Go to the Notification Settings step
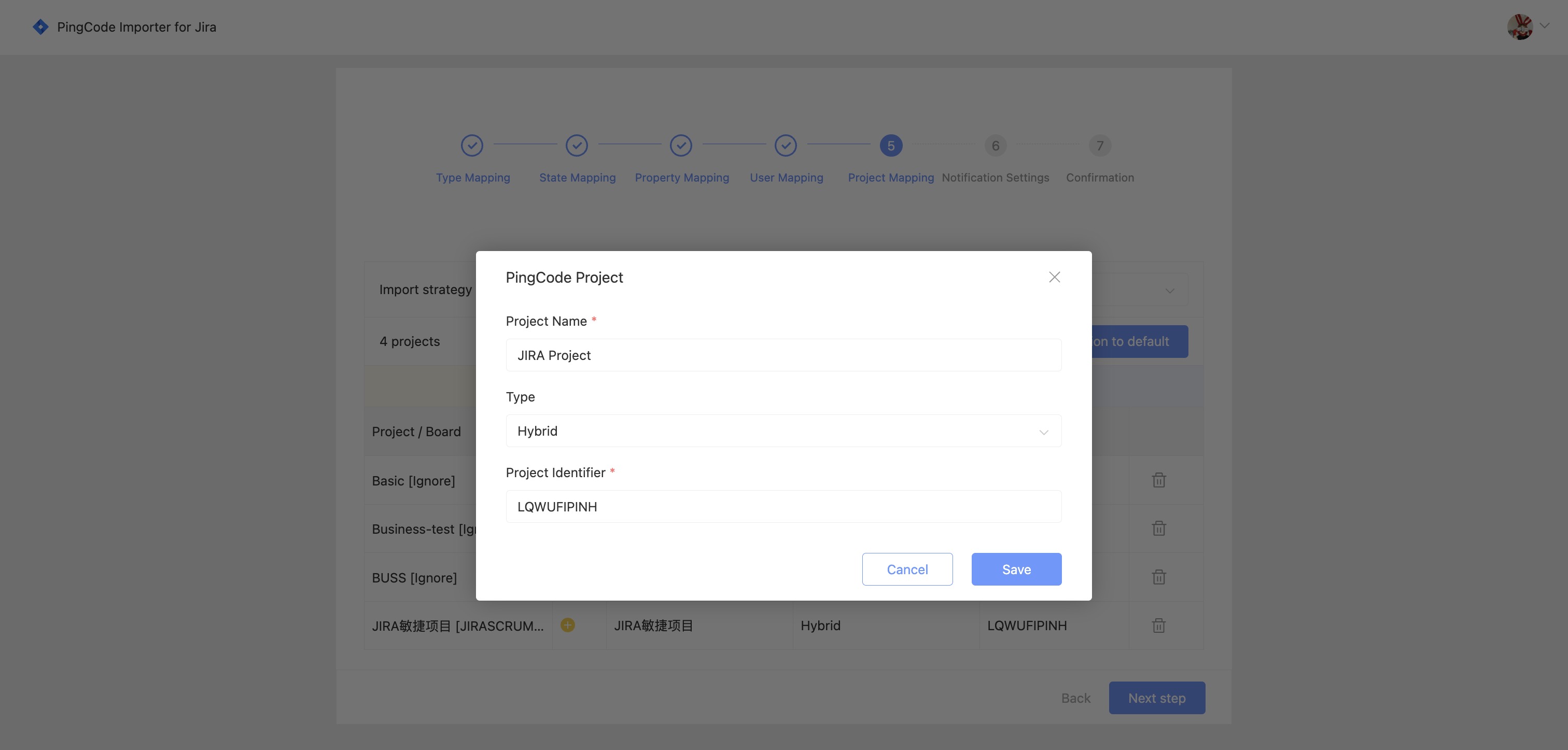The image size is (1568, 750). tap(995, 146)
